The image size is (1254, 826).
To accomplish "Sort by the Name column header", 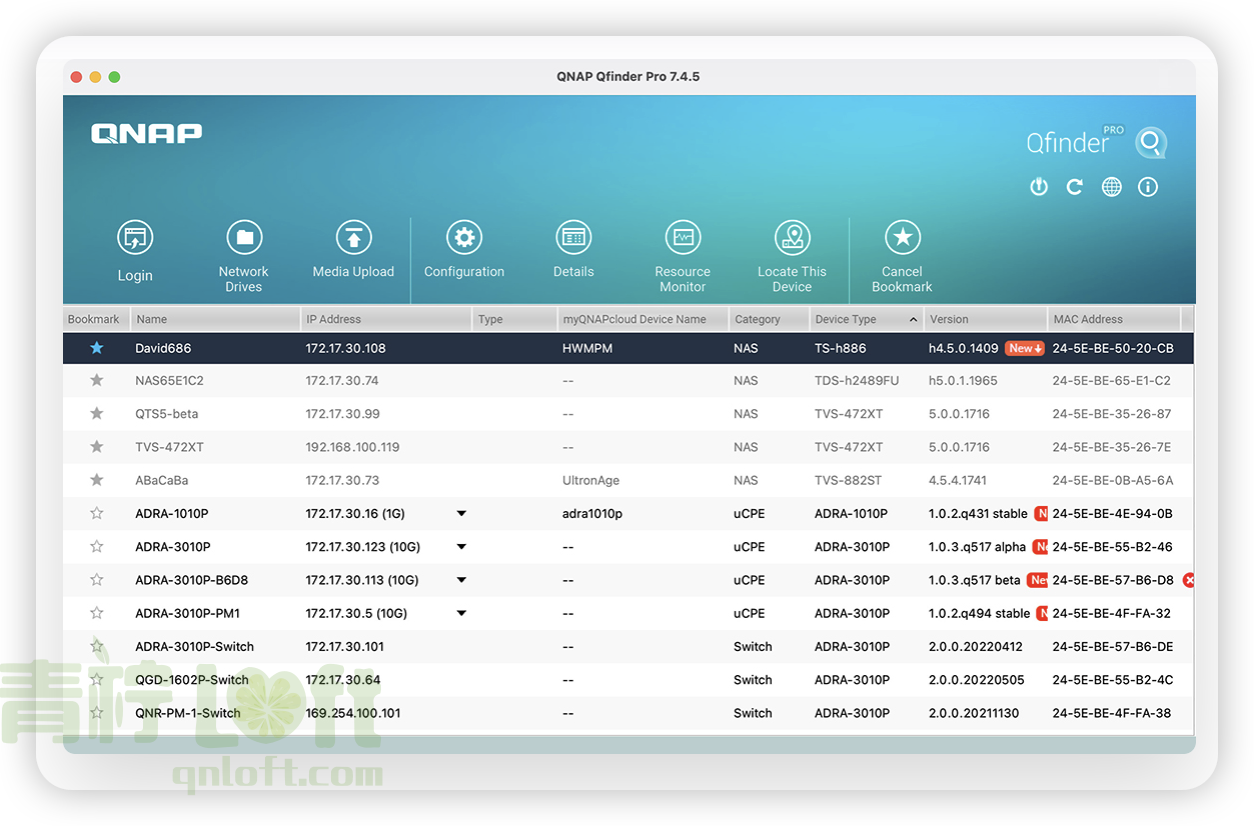I will tap(216, 320).
